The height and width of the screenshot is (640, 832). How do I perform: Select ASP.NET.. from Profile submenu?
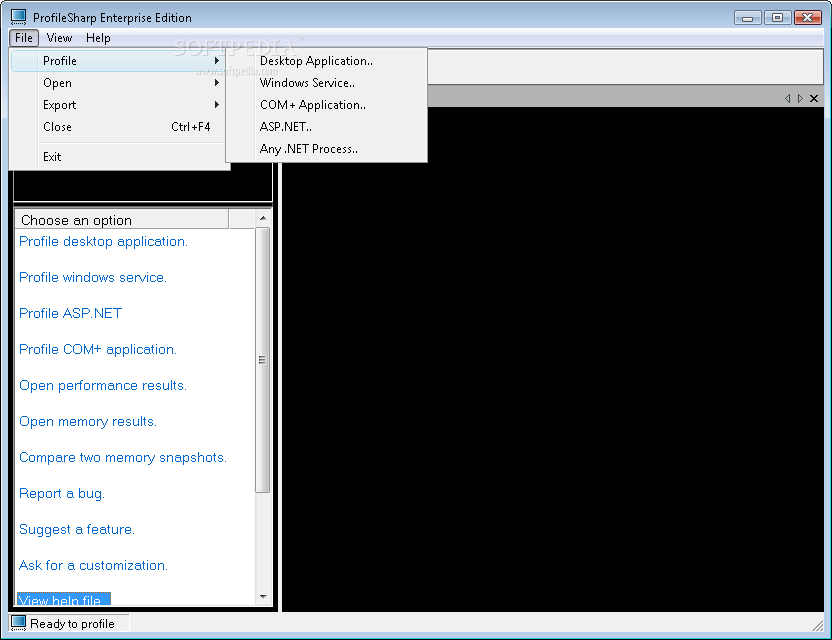pos(326,127)
